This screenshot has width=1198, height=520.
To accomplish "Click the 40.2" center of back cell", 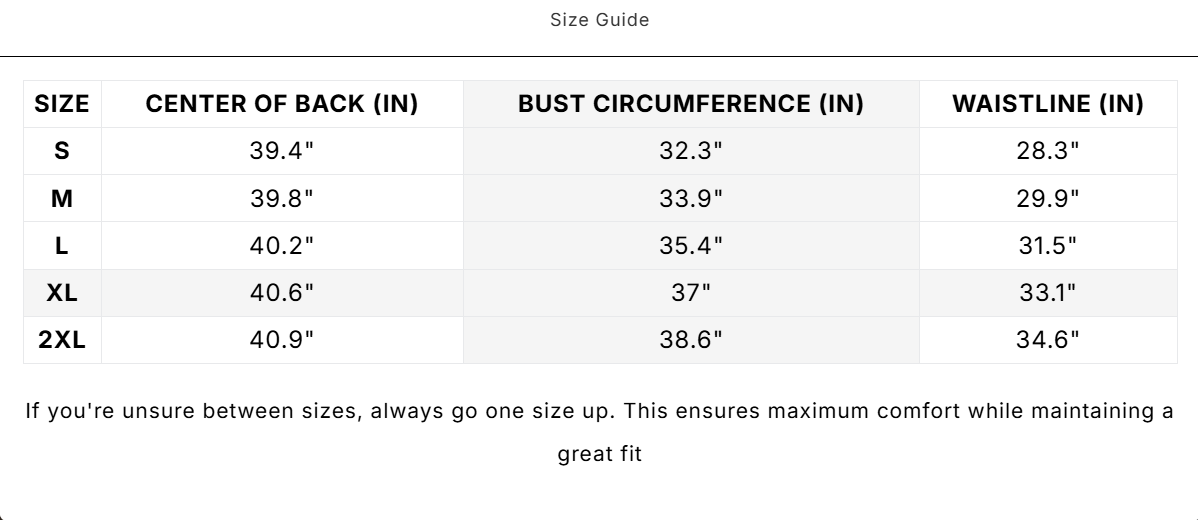I will (x=282, y=245).
